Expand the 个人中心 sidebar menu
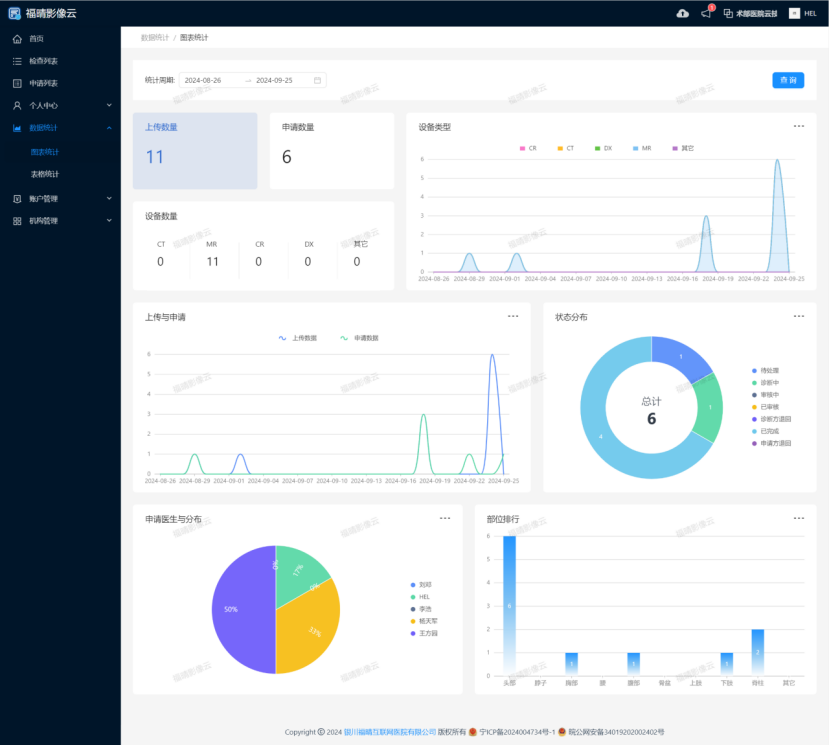Image resolution: width=829 pixels, height=745 pixels. tap(47, 105)
